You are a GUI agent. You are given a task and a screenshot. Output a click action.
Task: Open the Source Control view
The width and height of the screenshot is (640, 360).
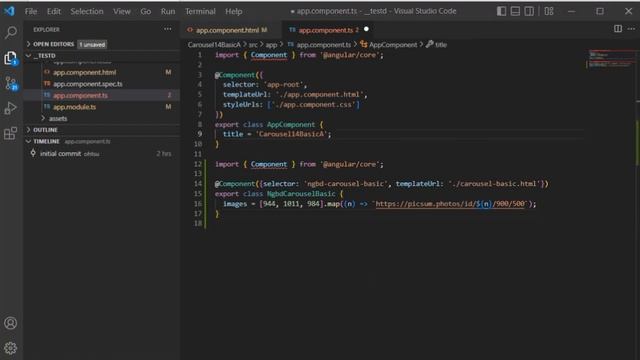click(x=11, y=83)
